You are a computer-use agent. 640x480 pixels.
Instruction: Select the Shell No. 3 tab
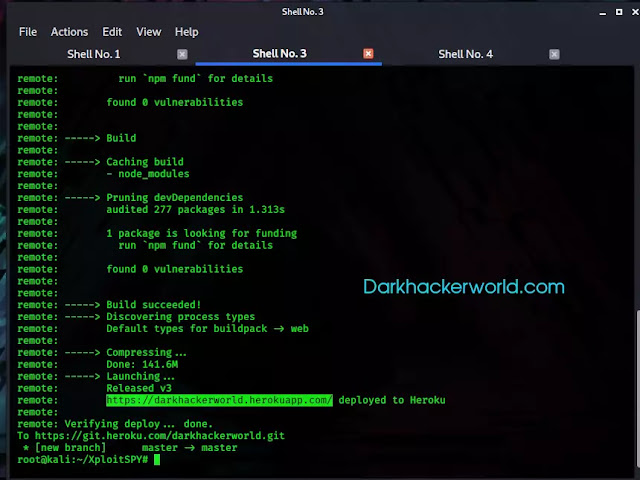pyautogui.click(x=280, y=53)
